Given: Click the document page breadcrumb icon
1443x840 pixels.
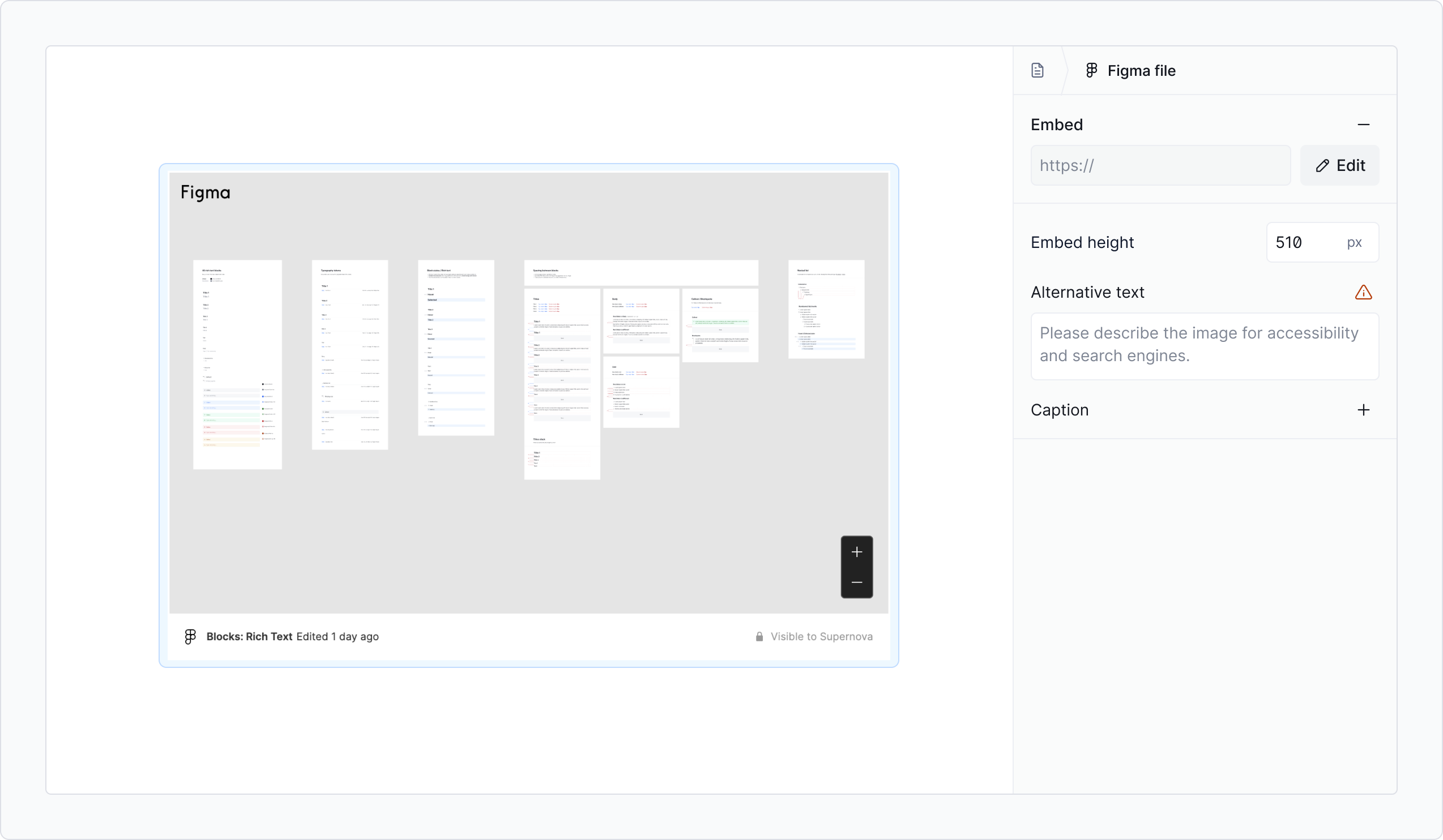Looking at the screenshot, I should (1038, 70).
